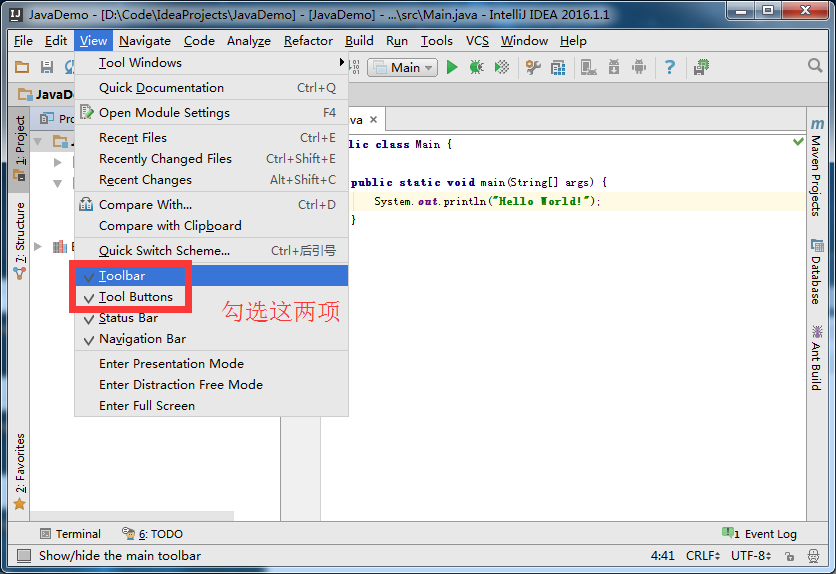This screenshot has height=574, width=836.
Task: Click the Project tool window sidebar button
Action: (x=19, y=149)
